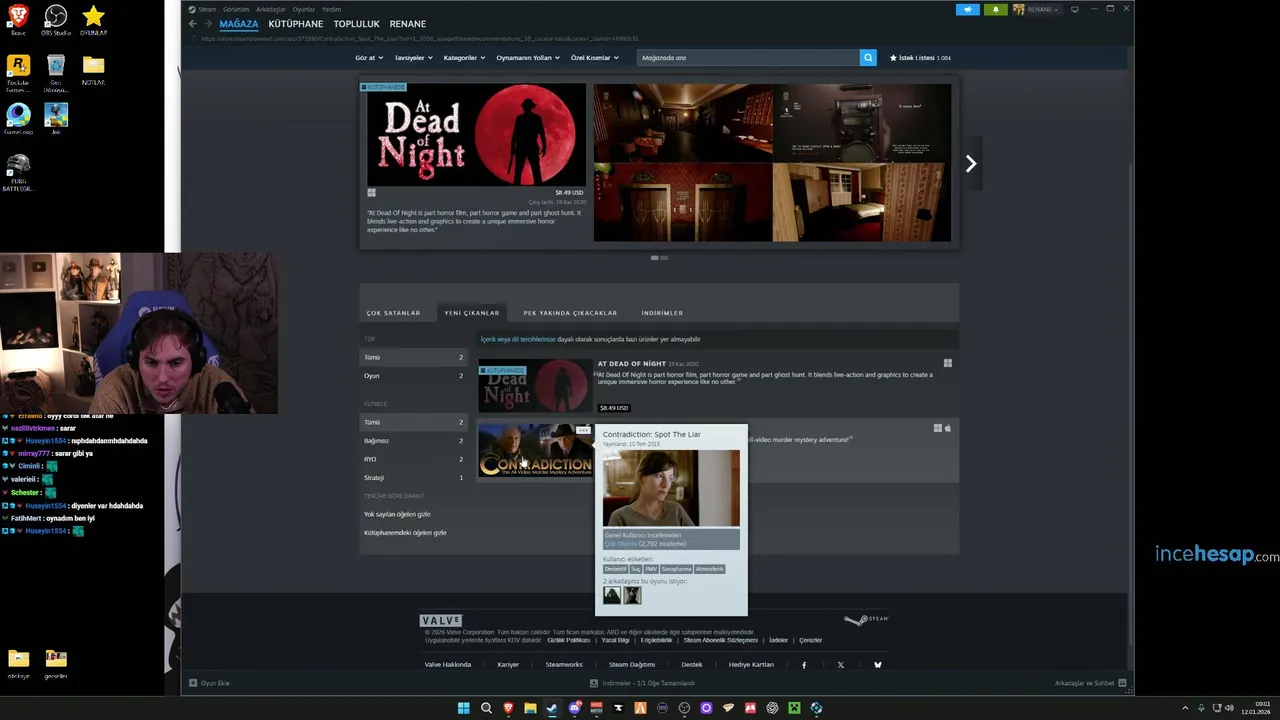Open the large At Dead of Night featured capsule

pos(476,134)
